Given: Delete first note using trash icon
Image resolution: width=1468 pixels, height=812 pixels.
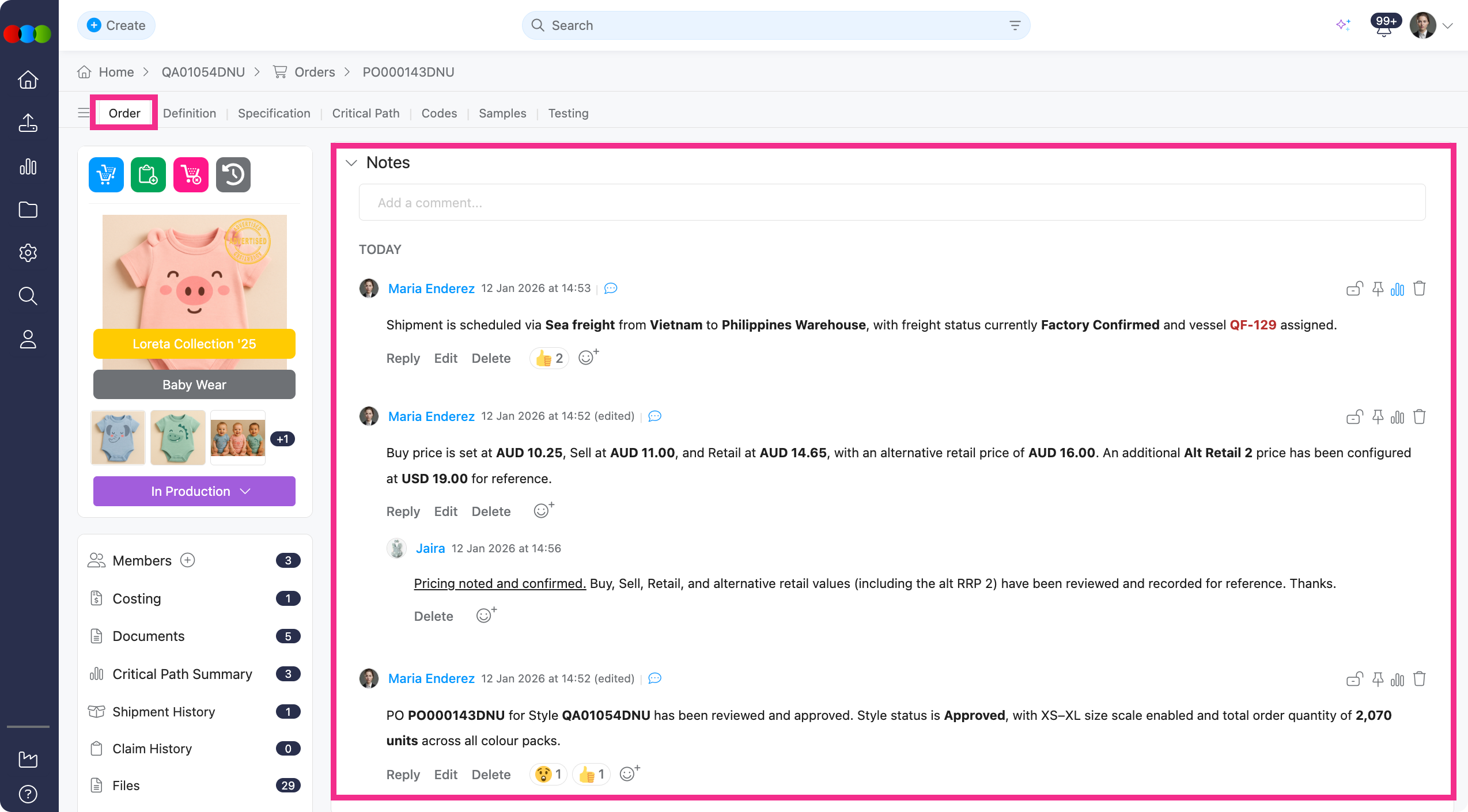Looking at the screenshot, I should click(x=1420, y=289).
